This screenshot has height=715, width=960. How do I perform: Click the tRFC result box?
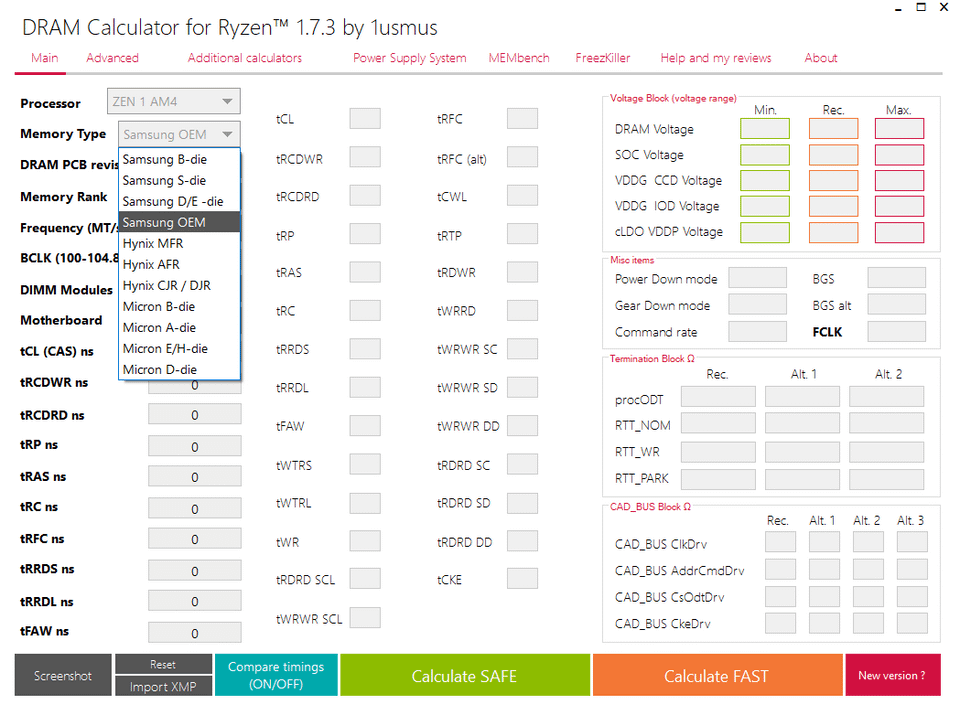tap(522, 119)
